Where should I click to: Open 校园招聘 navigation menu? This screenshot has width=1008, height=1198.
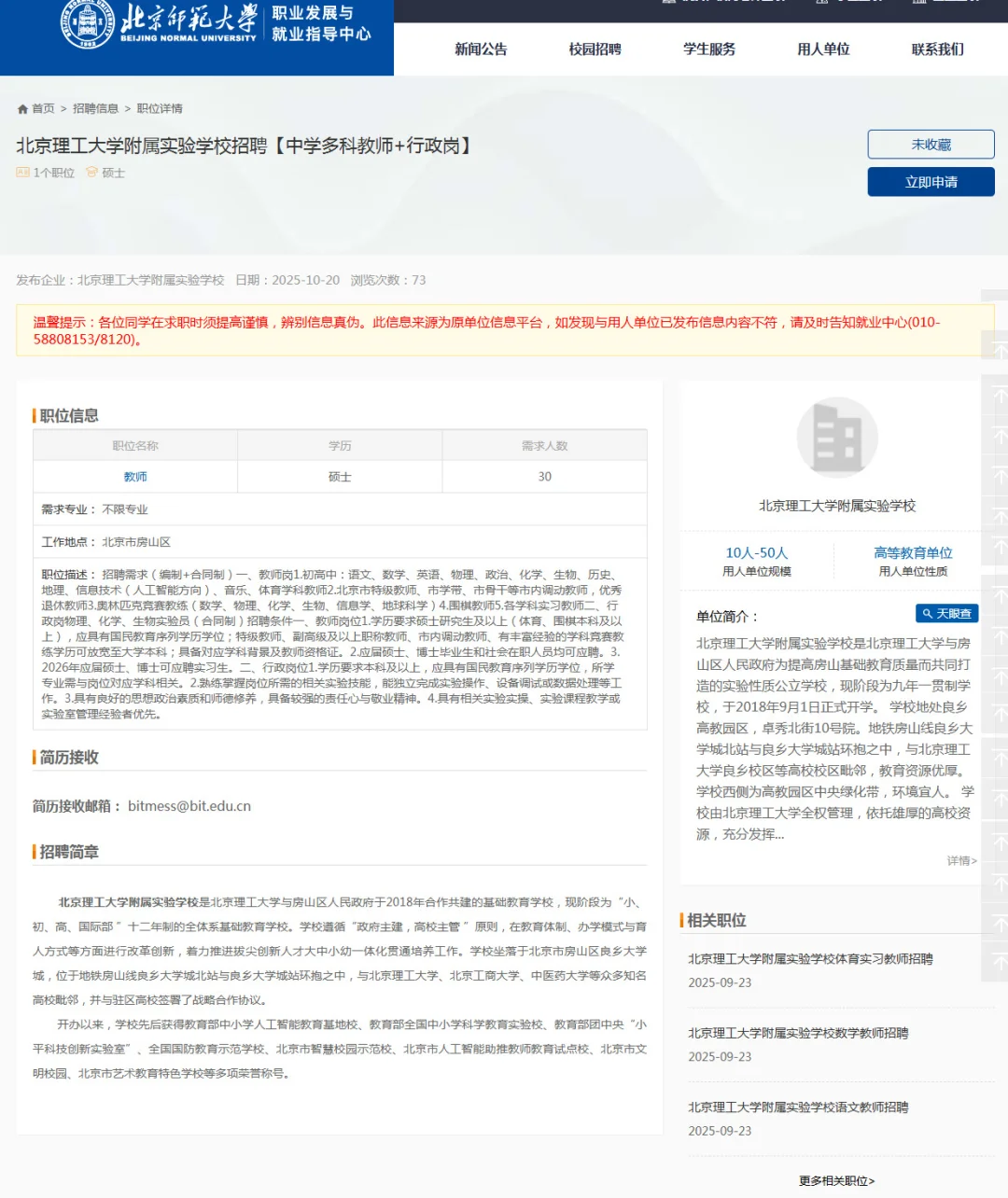pos(595,49)
